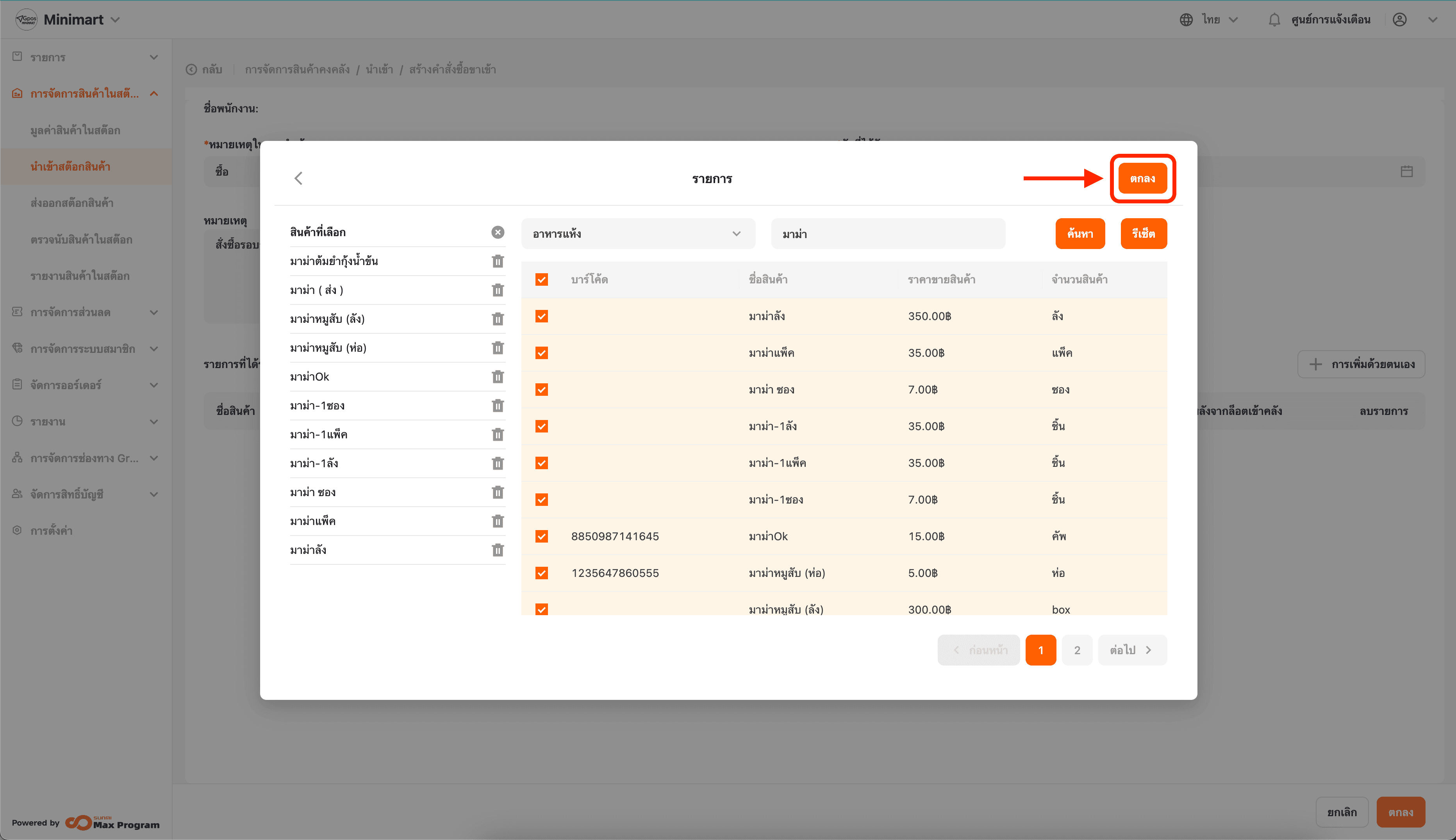Delete มาม่าต้มยำกุ้งน้ำข้น from selected list
Viewport: 1456px width, 840px height.
tap(498, 262)
